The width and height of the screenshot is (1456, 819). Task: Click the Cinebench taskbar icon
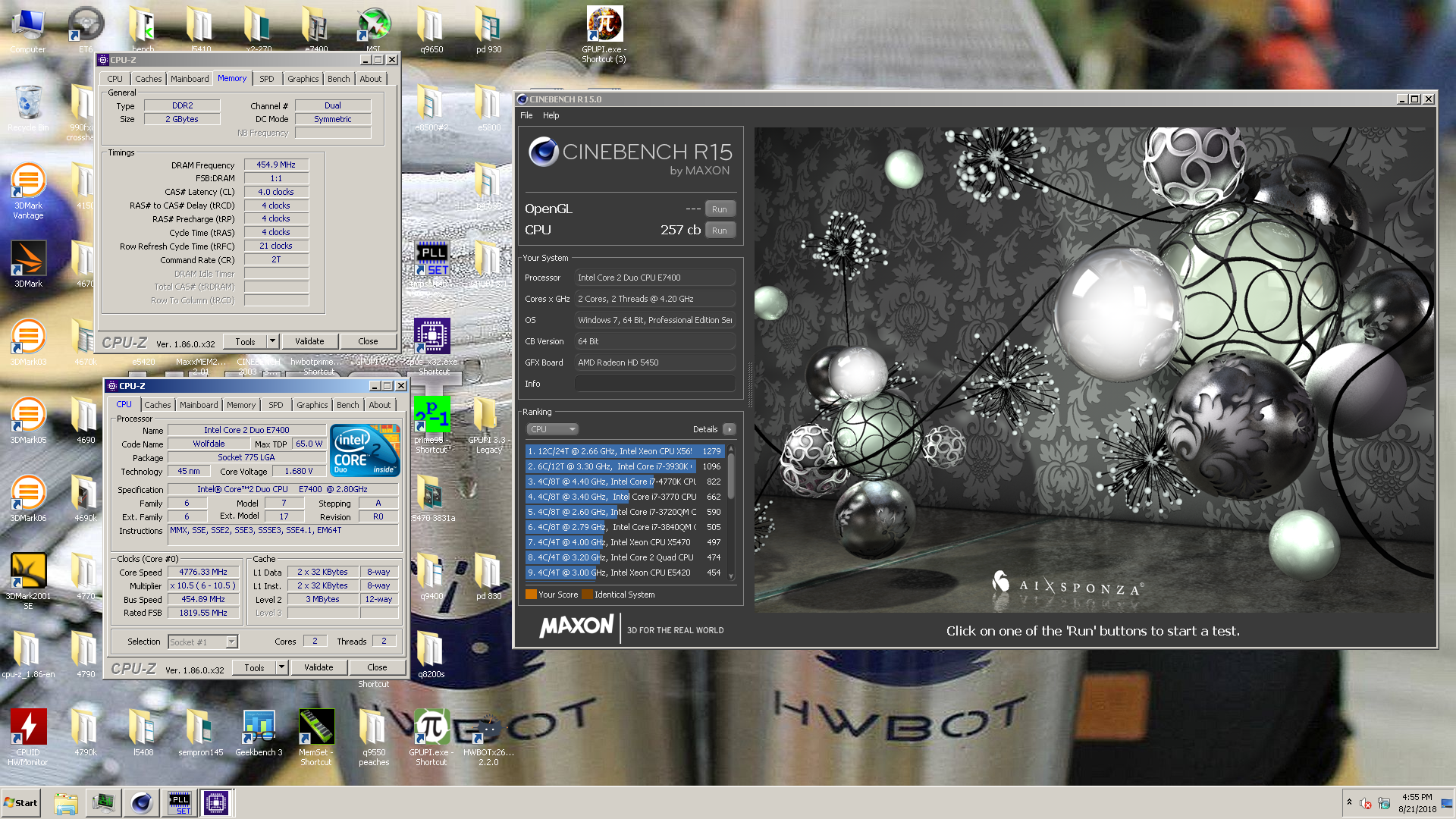click(142, 802)
